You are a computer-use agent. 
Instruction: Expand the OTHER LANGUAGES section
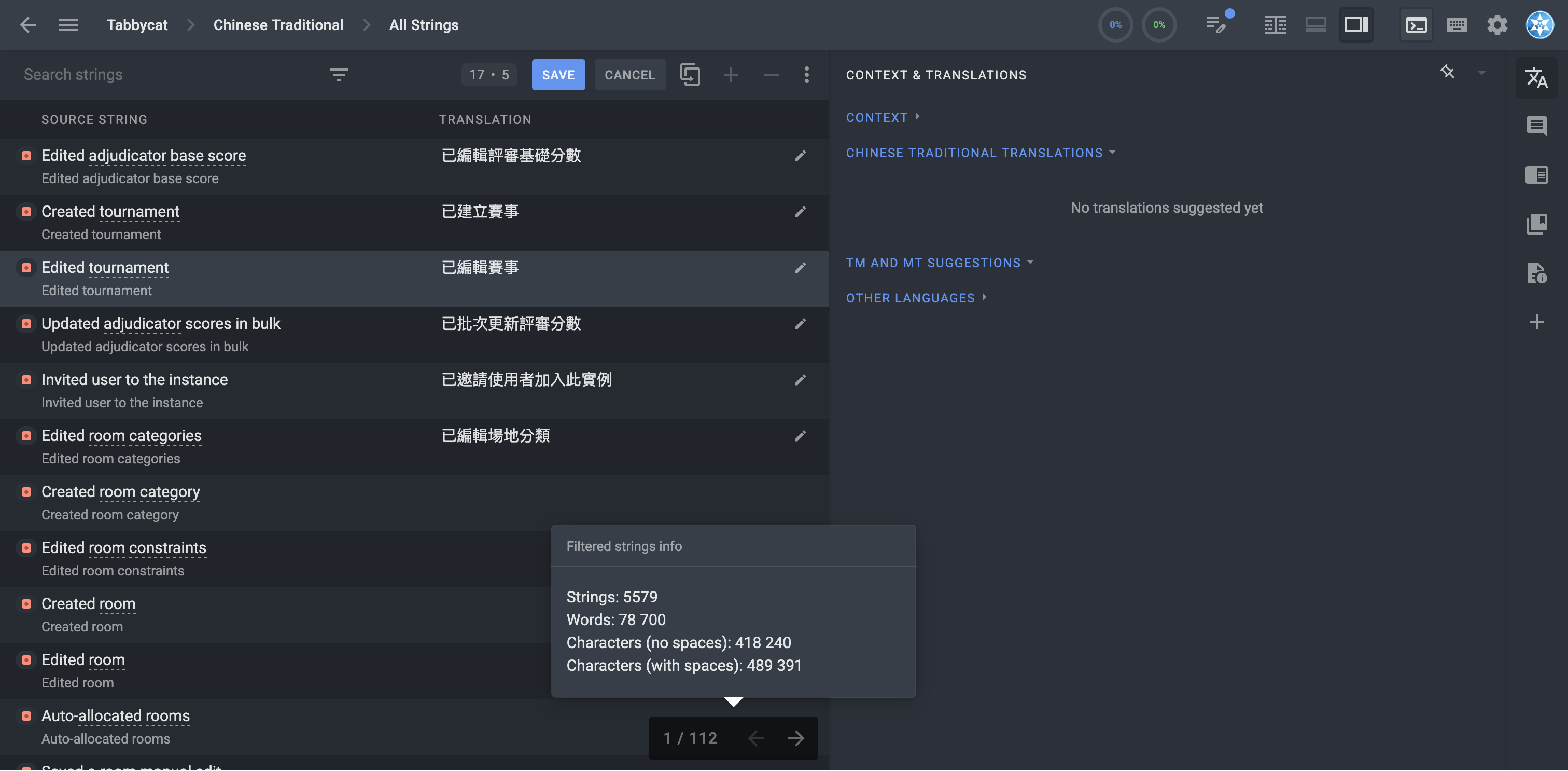(x=916, y=298)
